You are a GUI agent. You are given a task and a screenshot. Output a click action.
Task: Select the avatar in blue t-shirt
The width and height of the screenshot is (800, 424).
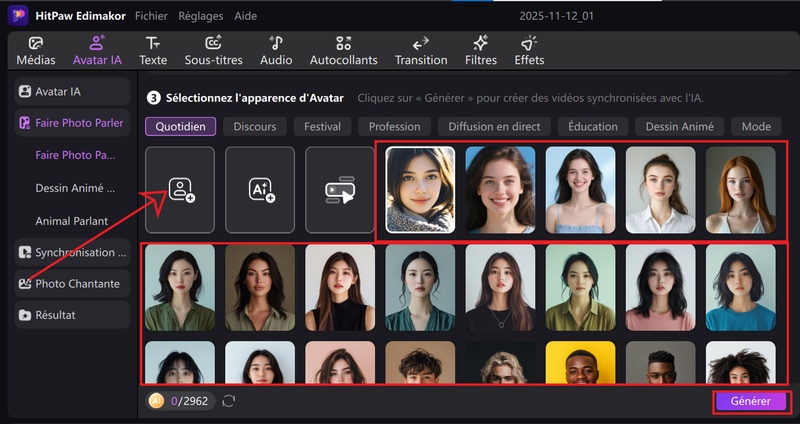[x=740, y=287]
